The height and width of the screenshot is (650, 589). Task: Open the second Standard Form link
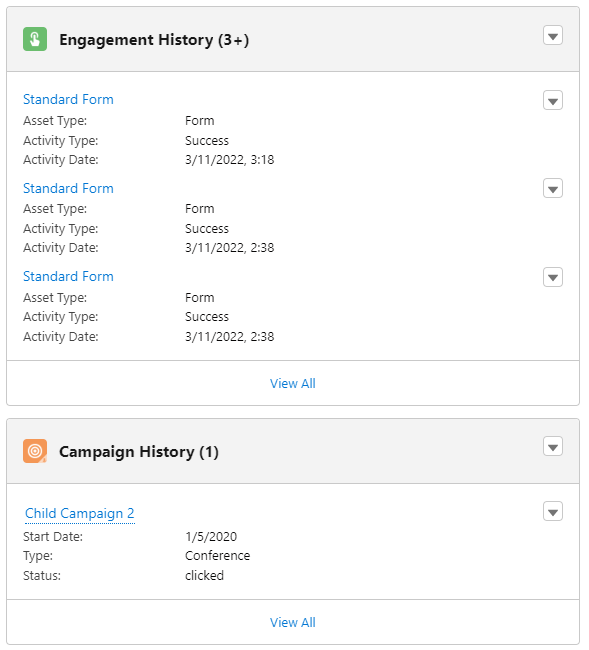click(68, 188)
